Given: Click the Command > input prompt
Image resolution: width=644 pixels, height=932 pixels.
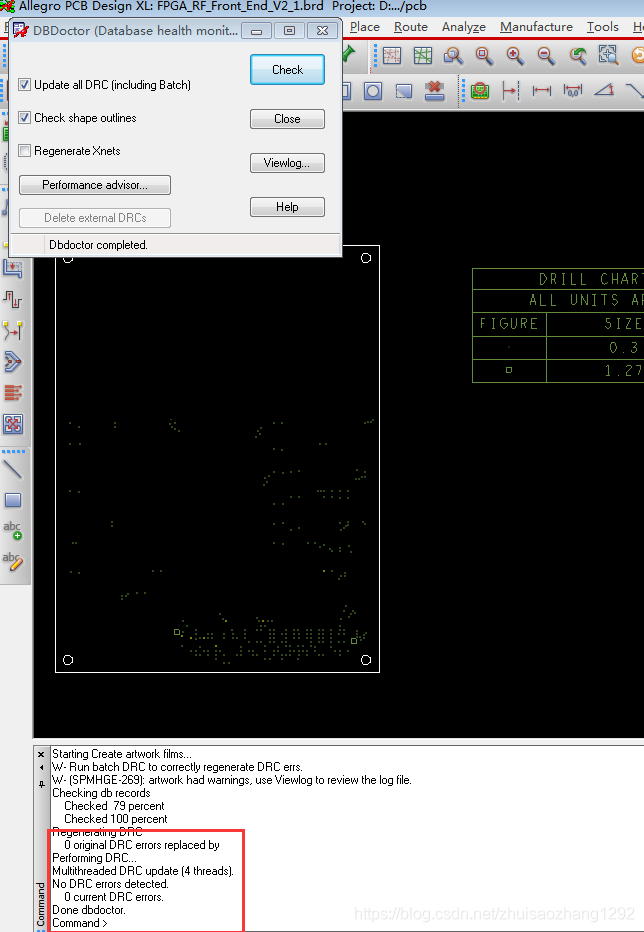Looking at the screenshot, I should pyautogui.click(x=80, y=923).
